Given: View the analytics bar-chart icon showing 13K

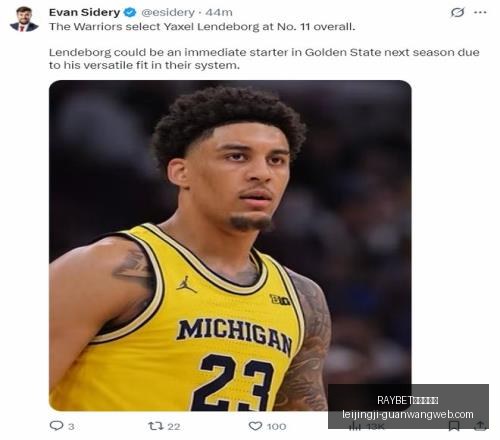Looking at the screenshot, I should point(355,426).
